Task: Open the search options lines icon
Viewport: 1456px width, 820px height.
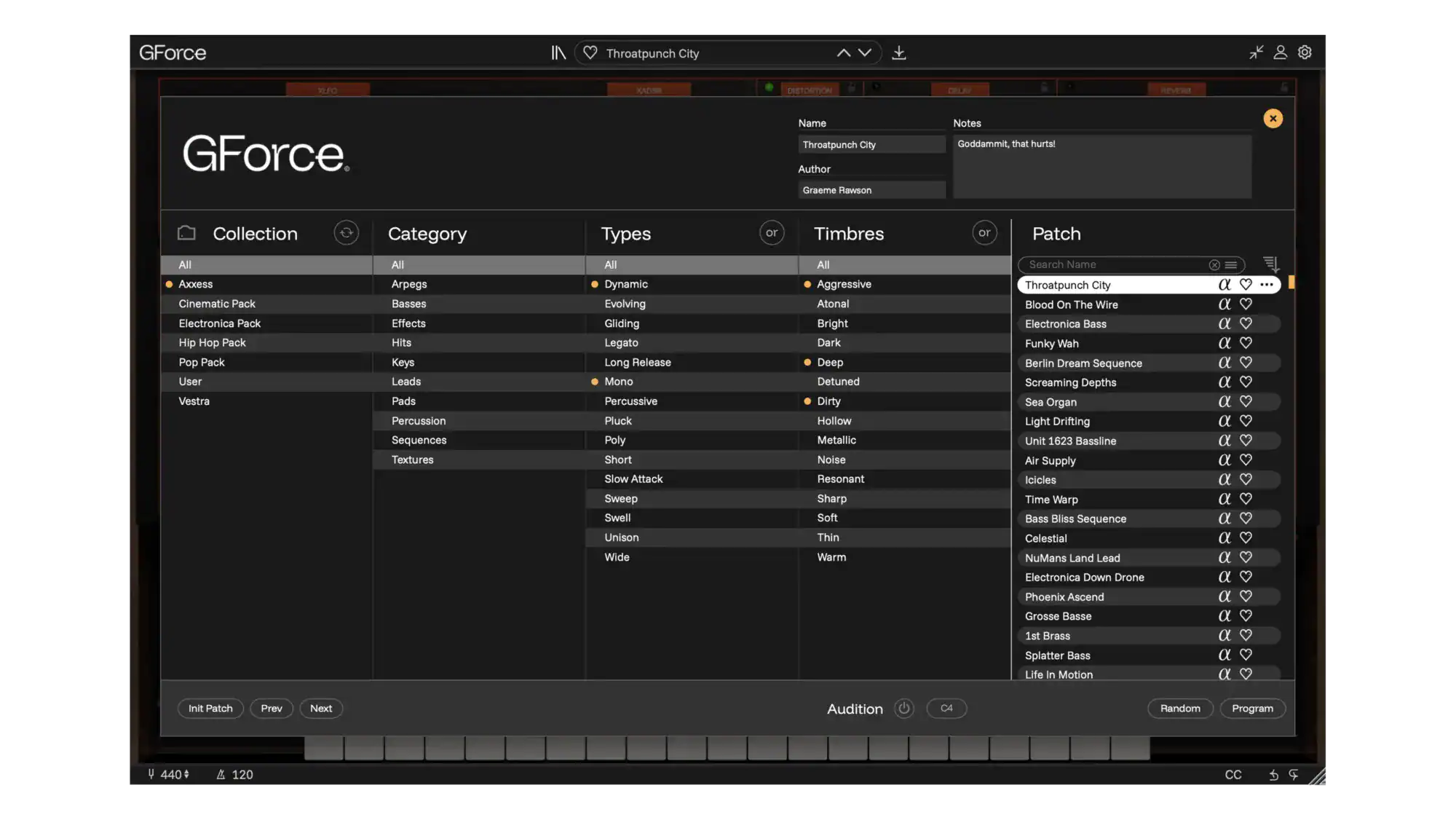Action: (x=1231, y=265)
